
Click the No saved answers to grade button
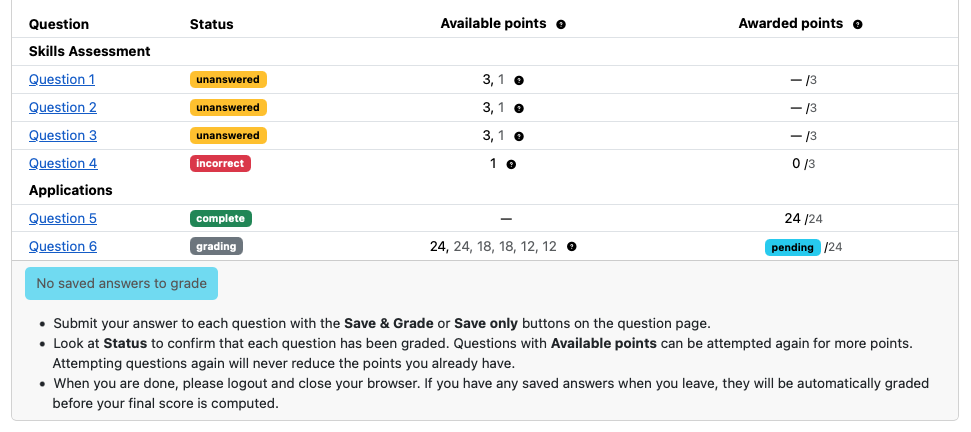coord(121,283)
